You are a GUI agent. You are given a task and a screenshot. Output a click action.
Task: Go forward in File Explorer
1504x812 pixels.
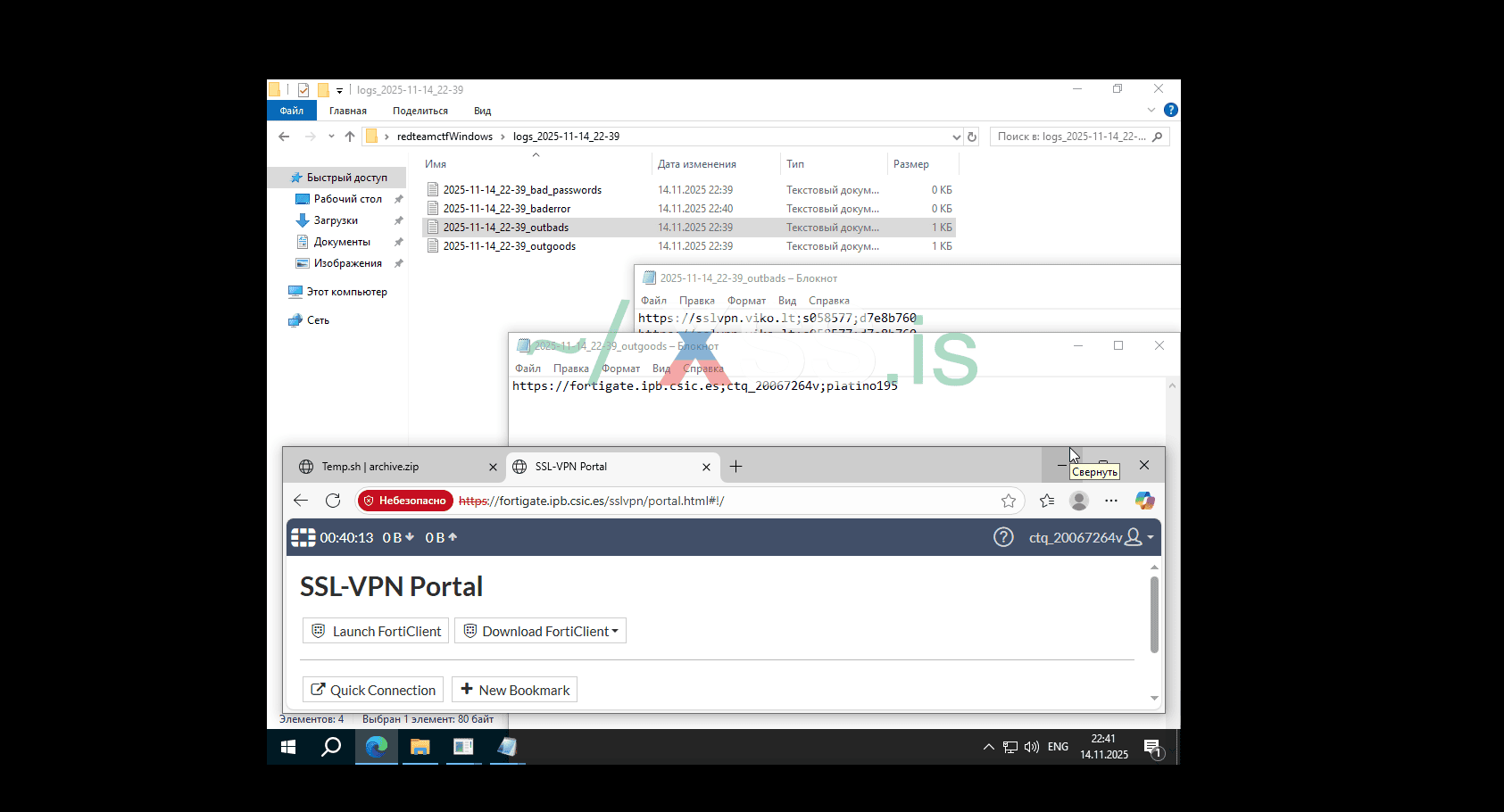(310, 137)
